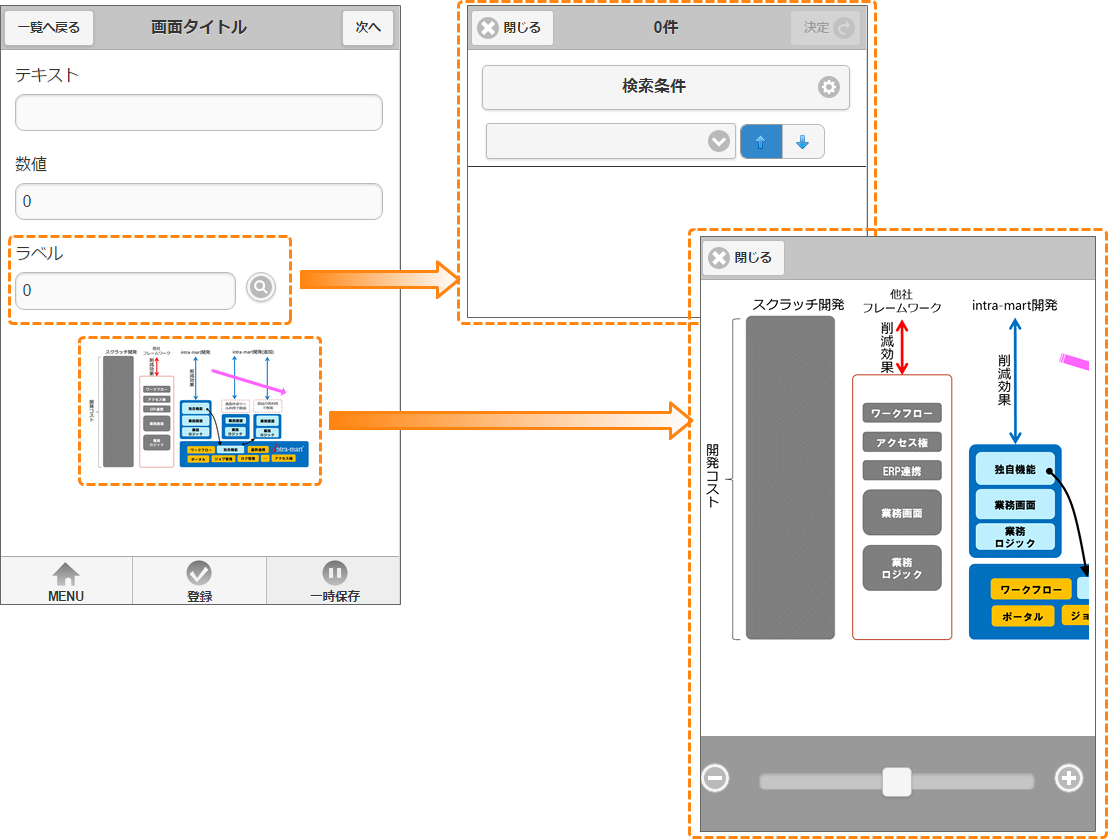
Task: Tap the 一時保存 pause button
Action: (x=334, y=582)
